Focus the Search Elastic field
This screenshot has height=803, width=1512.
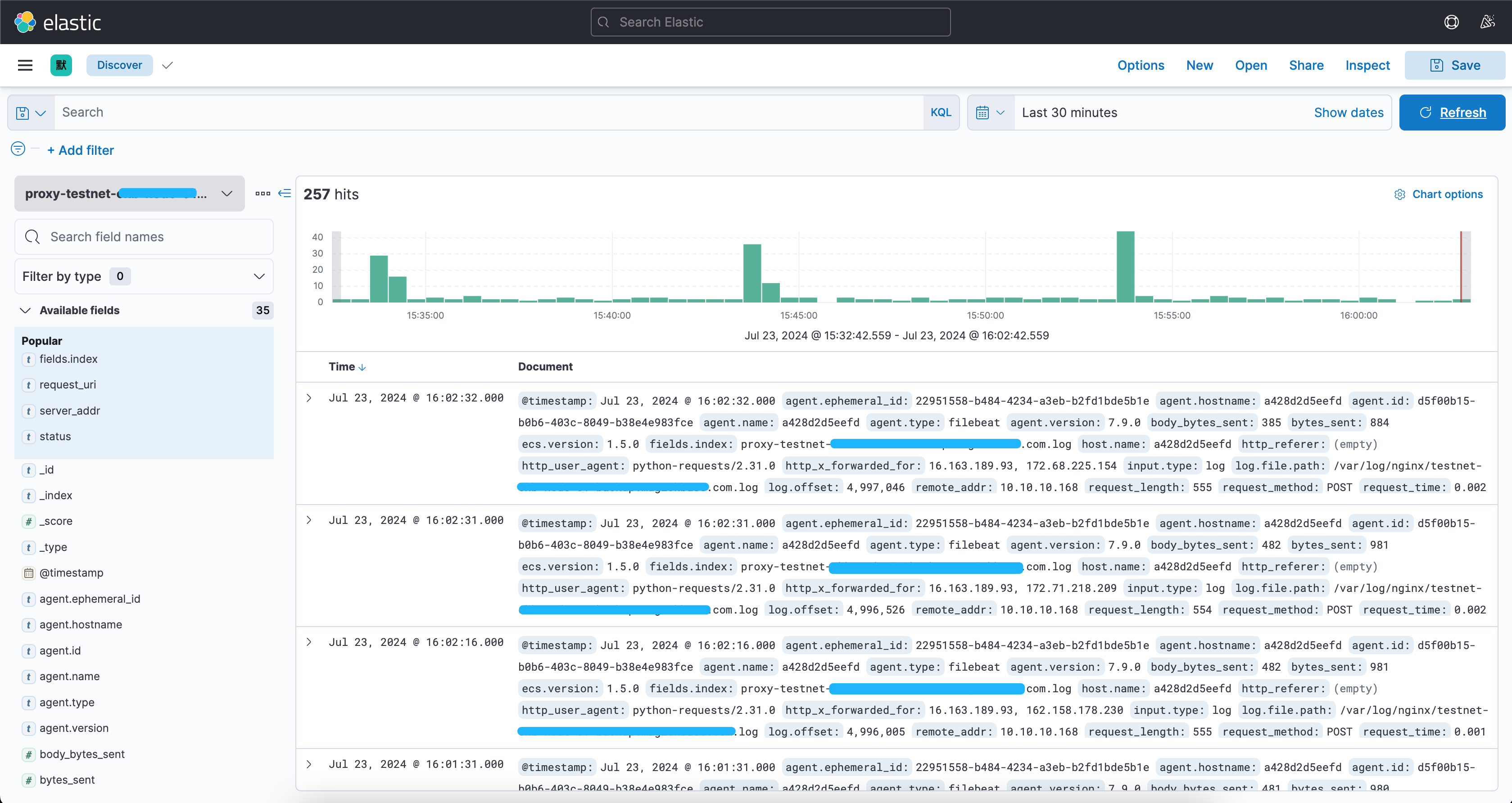click(770, 23)
